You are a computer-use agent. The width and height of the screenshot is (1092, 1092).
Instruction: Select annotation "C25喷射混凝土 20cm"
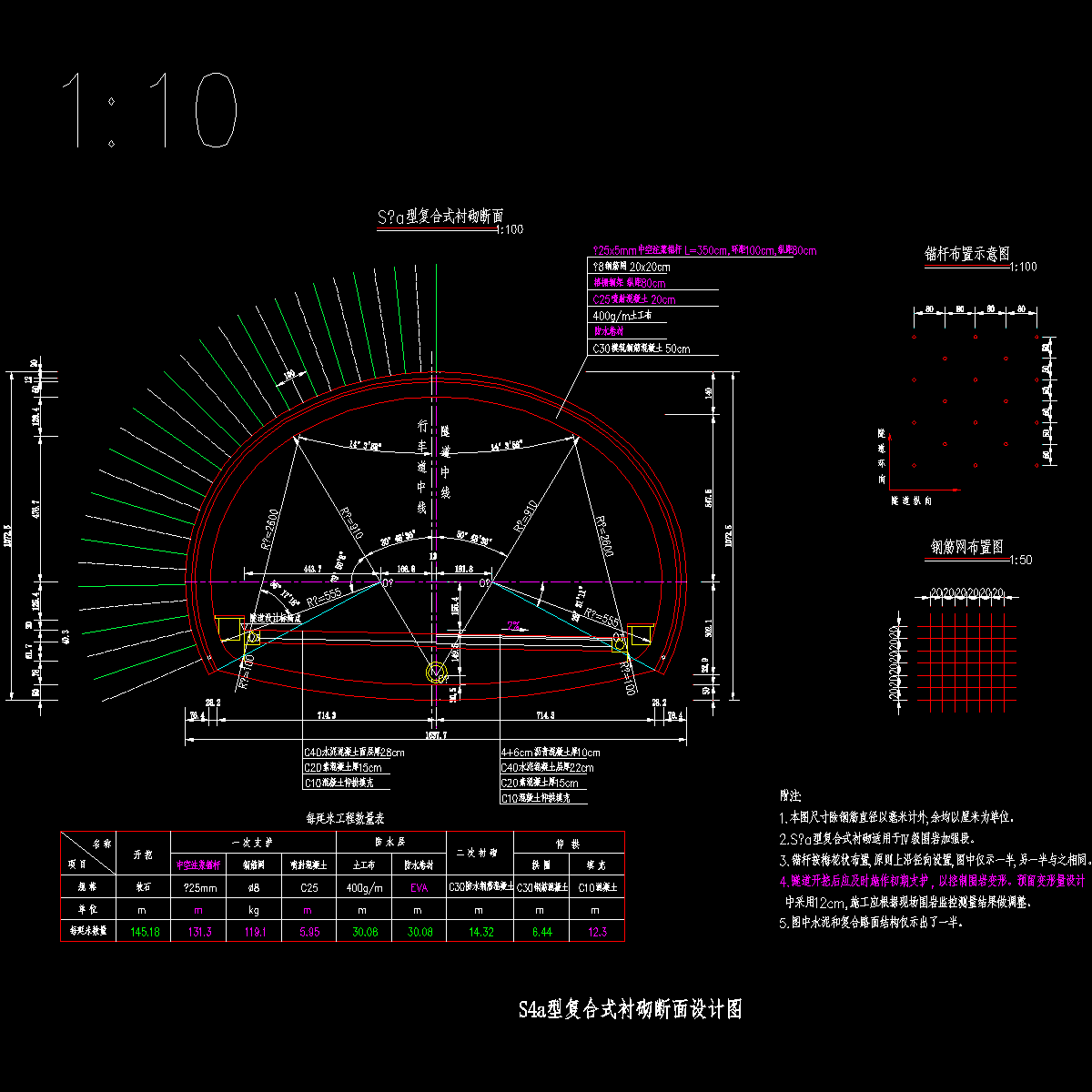pos(634,299)
